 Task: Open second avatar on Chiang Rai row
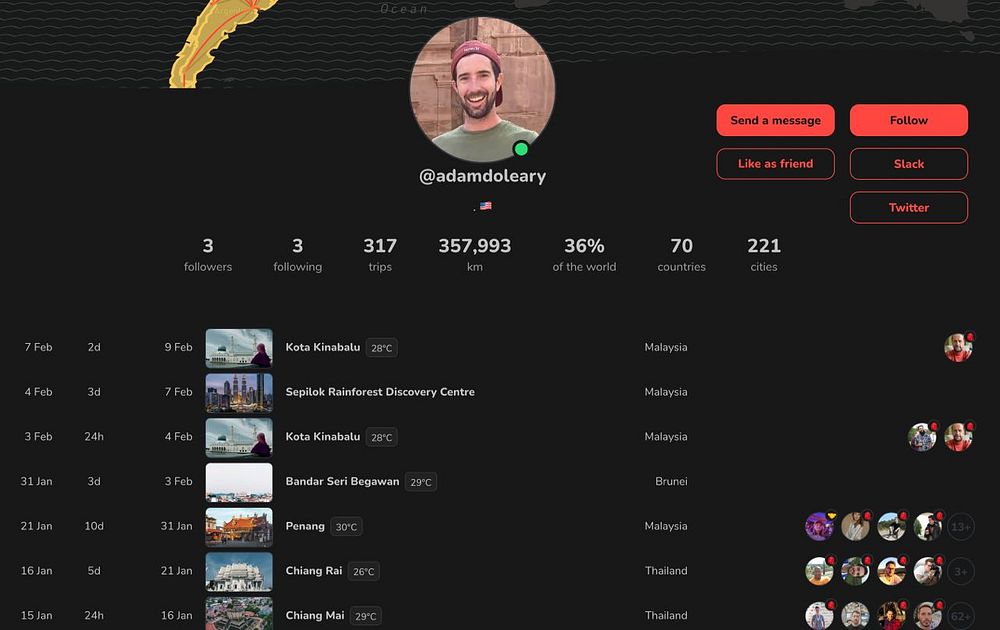(x=855, y=571)
